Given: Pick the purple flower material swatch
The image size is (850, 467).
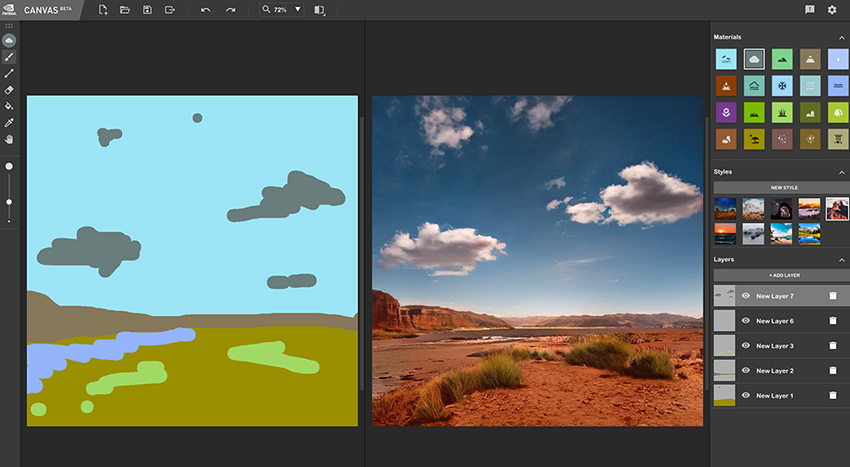Looking at the screenshot, I should 726,113.
